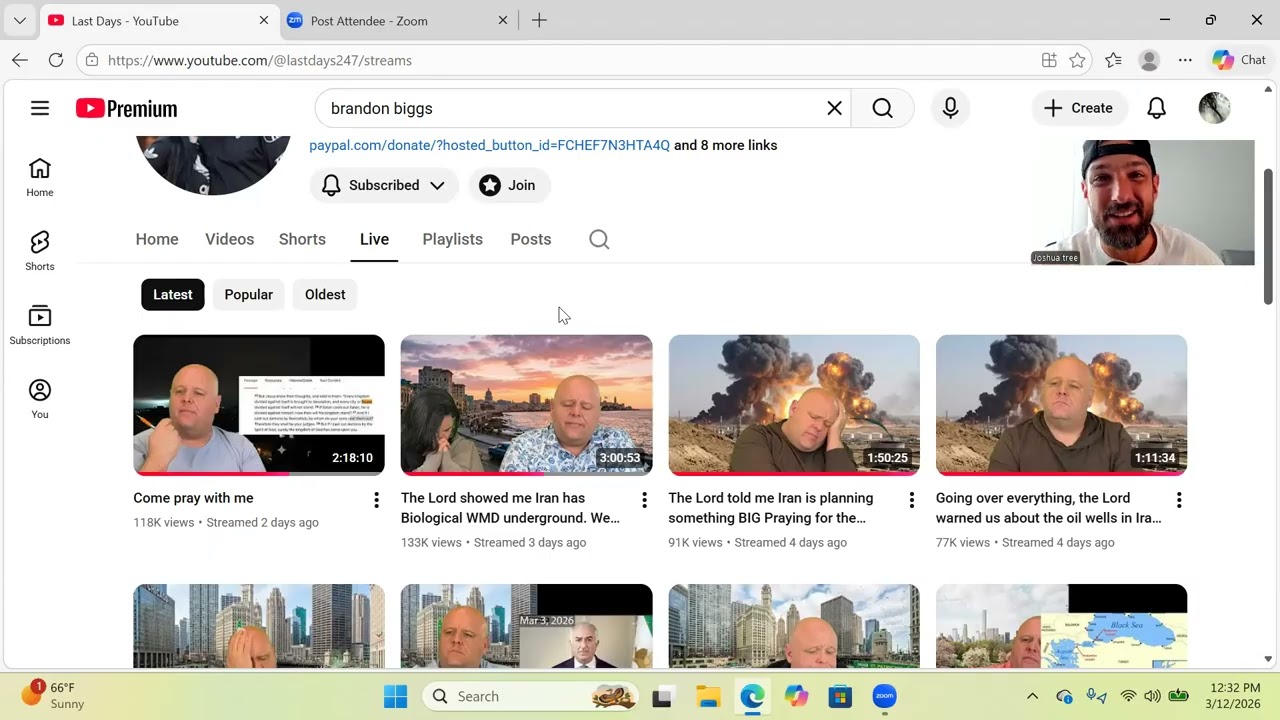Open options for 'Biological WMD underground' video
Viewport: 1280px width, 720px height.
tap(644, 500)
